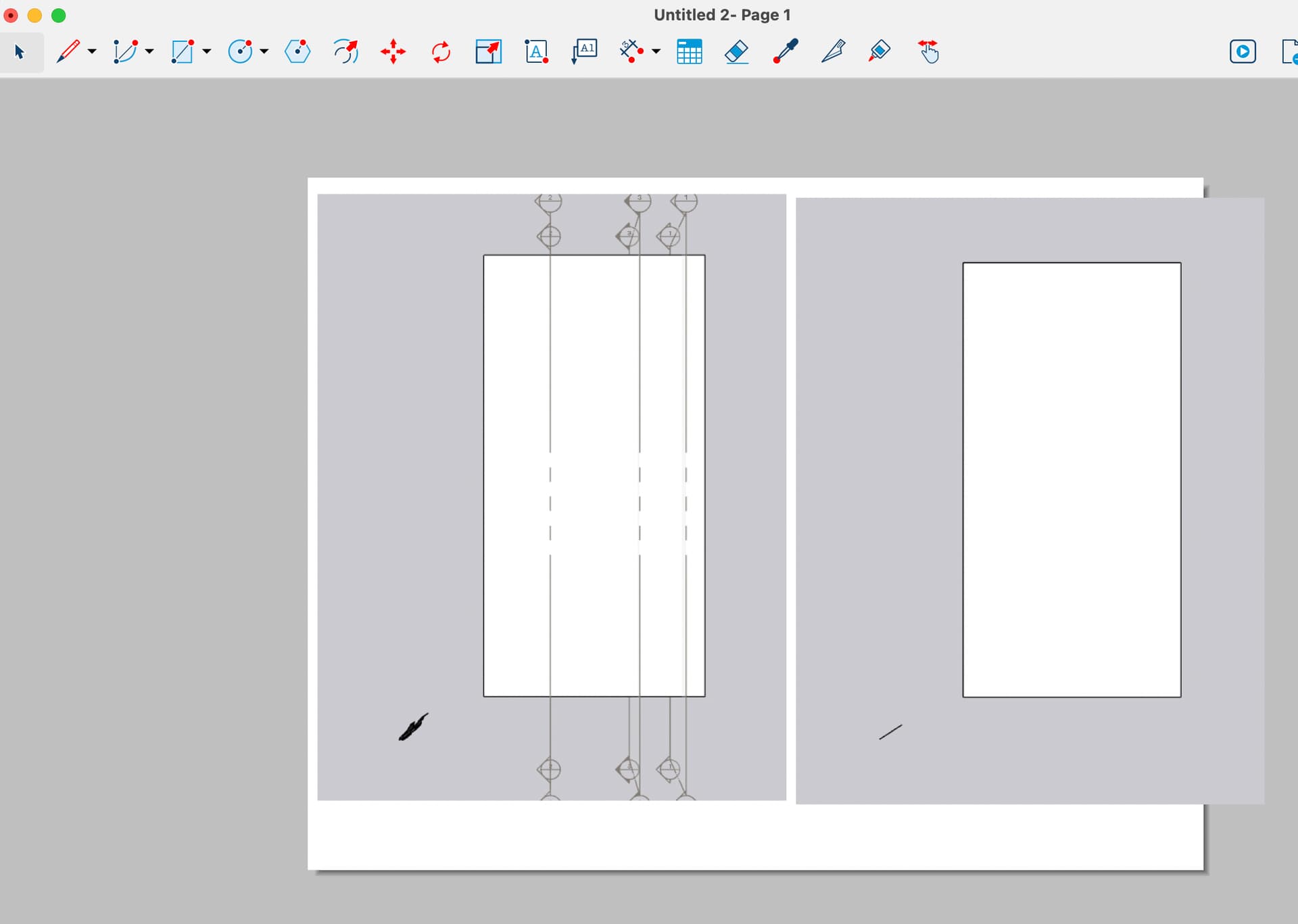Select the arrow Select tool
1298x924 pixels.
(20, 52)
